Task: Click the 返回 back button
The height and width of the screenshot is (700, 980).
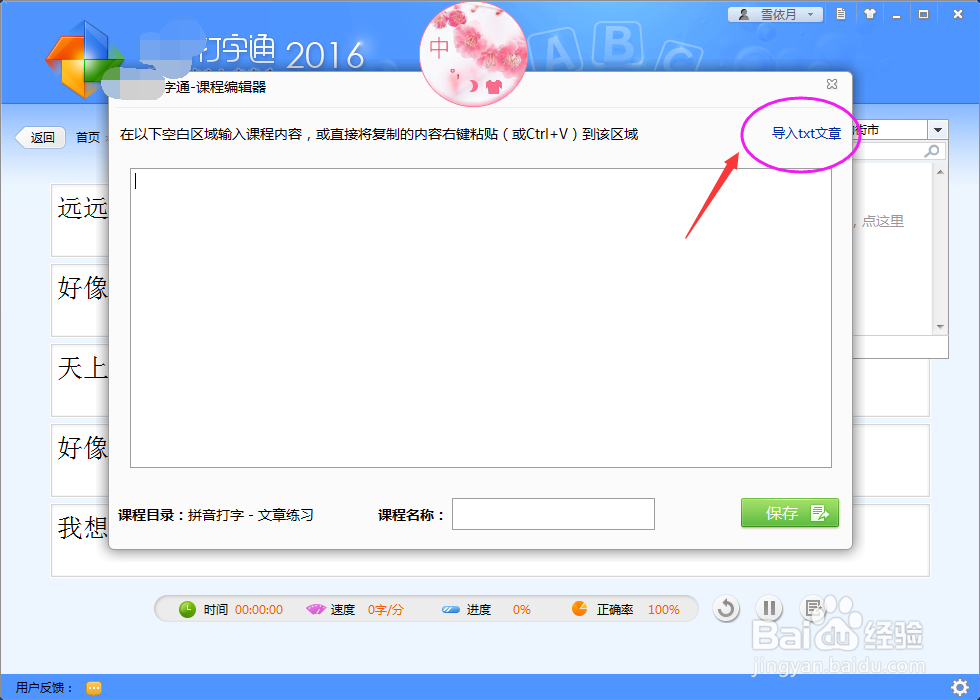Action: (40, 137)
